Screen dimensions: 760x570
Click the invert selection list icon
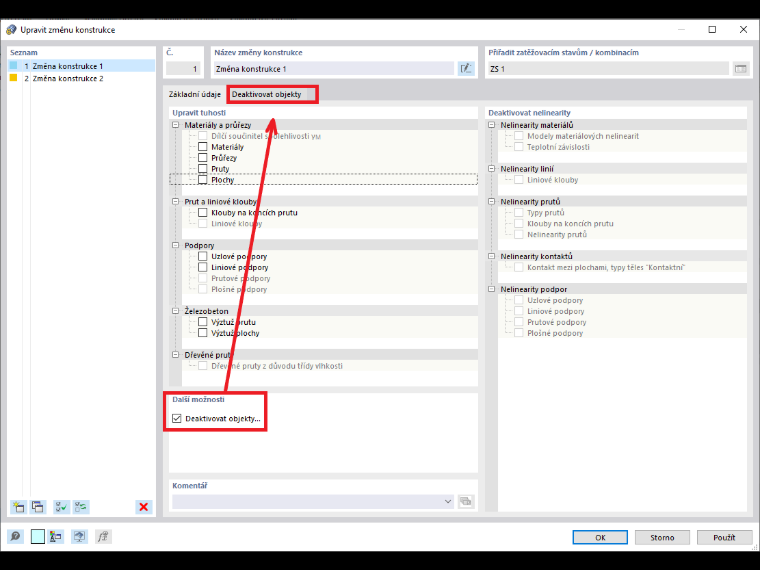coord(81,507)
